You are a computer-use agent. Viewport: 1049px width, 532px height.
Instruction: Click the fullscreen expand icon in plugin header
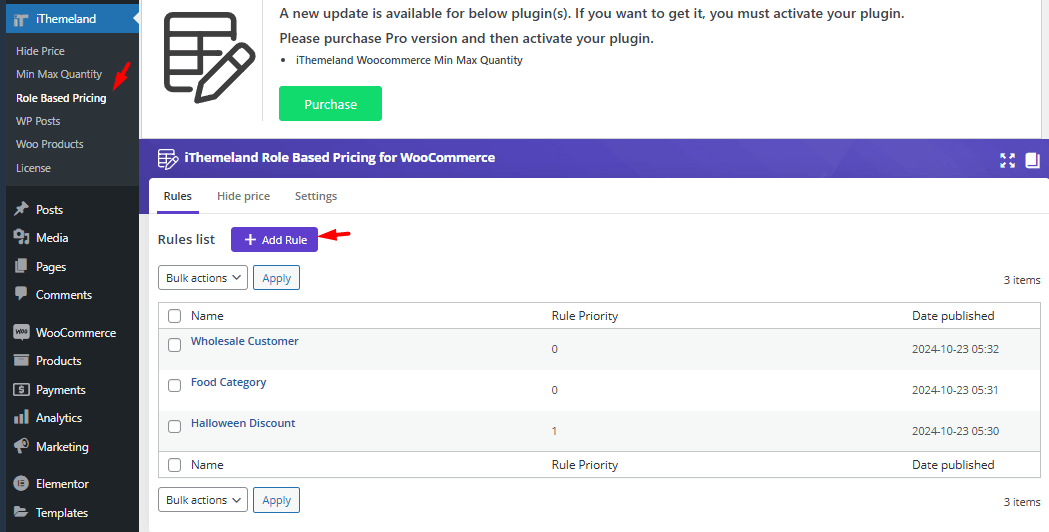point(1007,160)
